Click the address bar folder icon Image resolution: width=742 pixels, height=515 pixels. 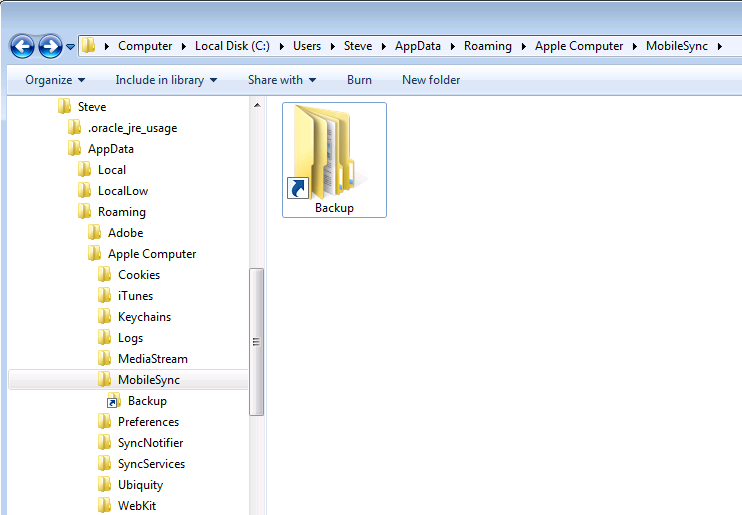(88, 46)
